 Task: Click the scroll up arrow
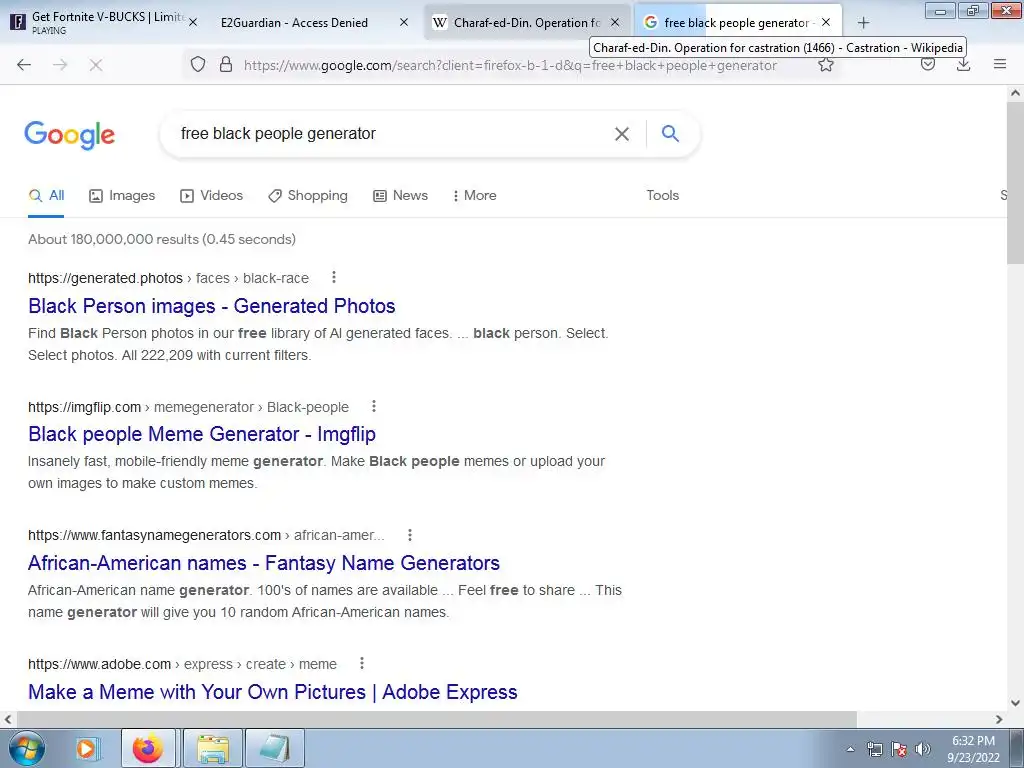(1015, 93)
